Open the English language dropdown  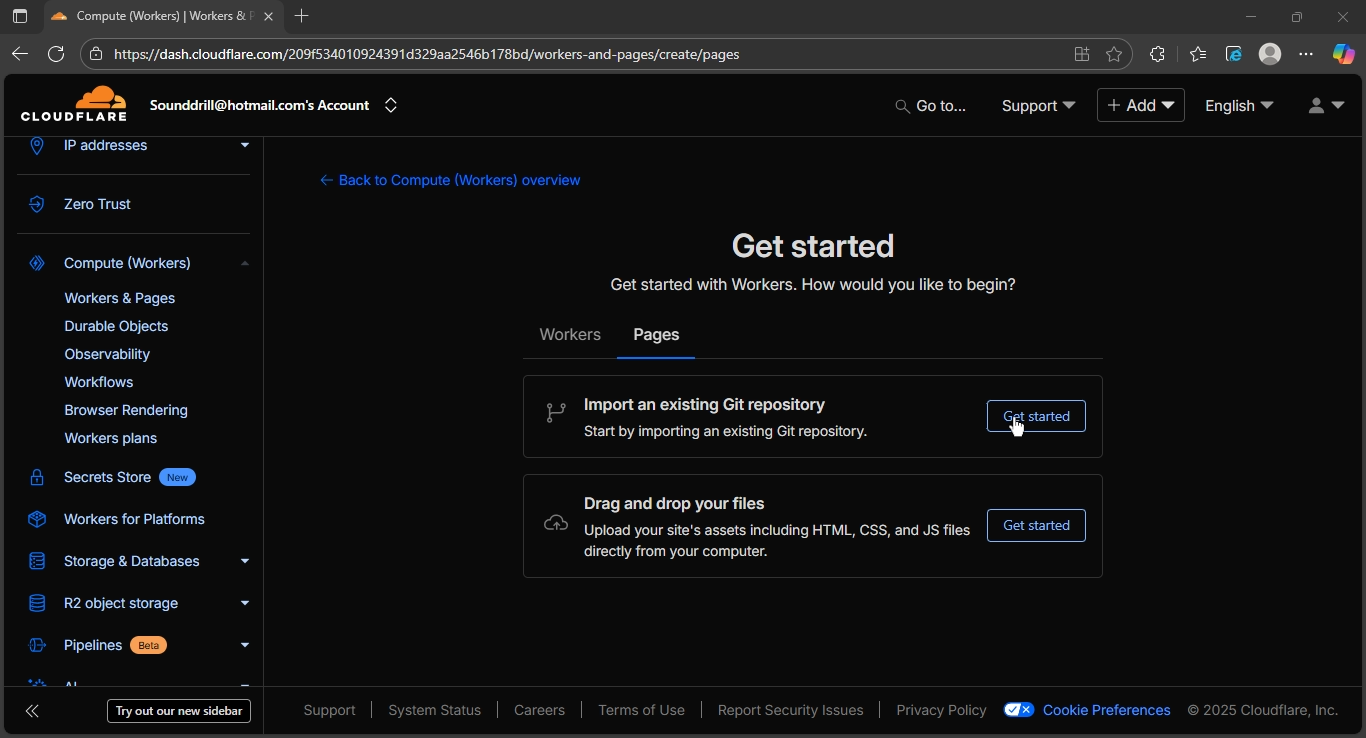pos(1239,106)
